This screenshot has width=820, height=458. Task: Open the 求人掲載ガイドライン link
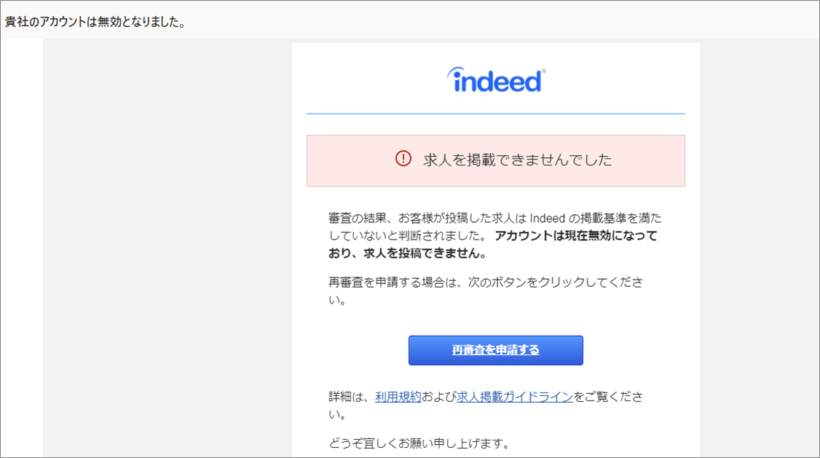point(514,397)
